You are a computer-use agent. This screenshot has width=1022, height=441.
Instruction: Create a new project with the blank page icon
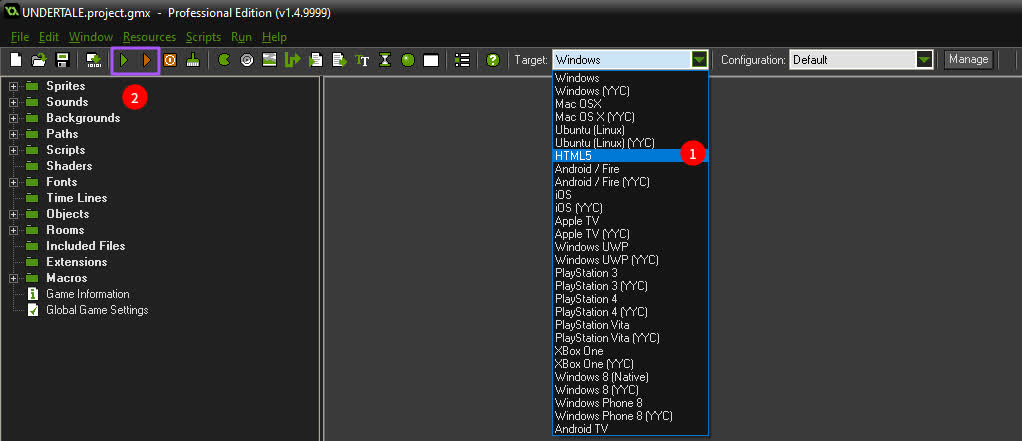click(16, 60)
